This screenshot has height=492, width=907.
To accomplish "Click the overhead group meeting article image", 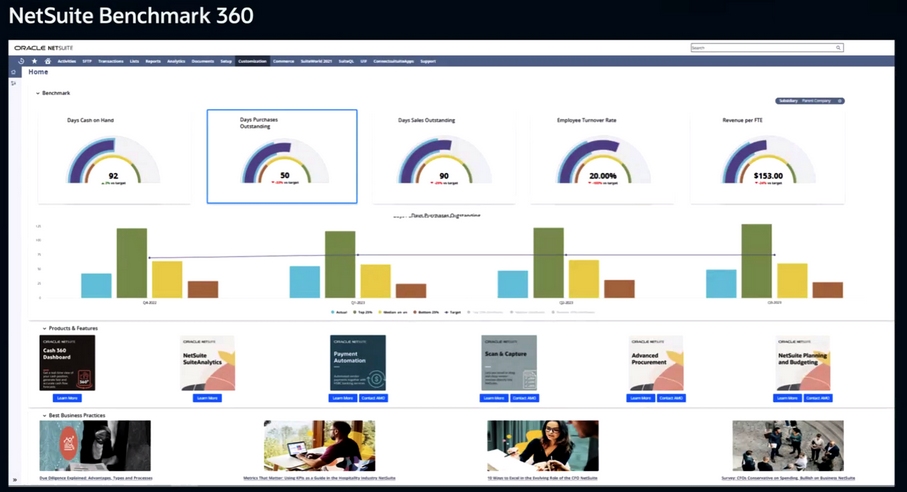I will point(788,446).
